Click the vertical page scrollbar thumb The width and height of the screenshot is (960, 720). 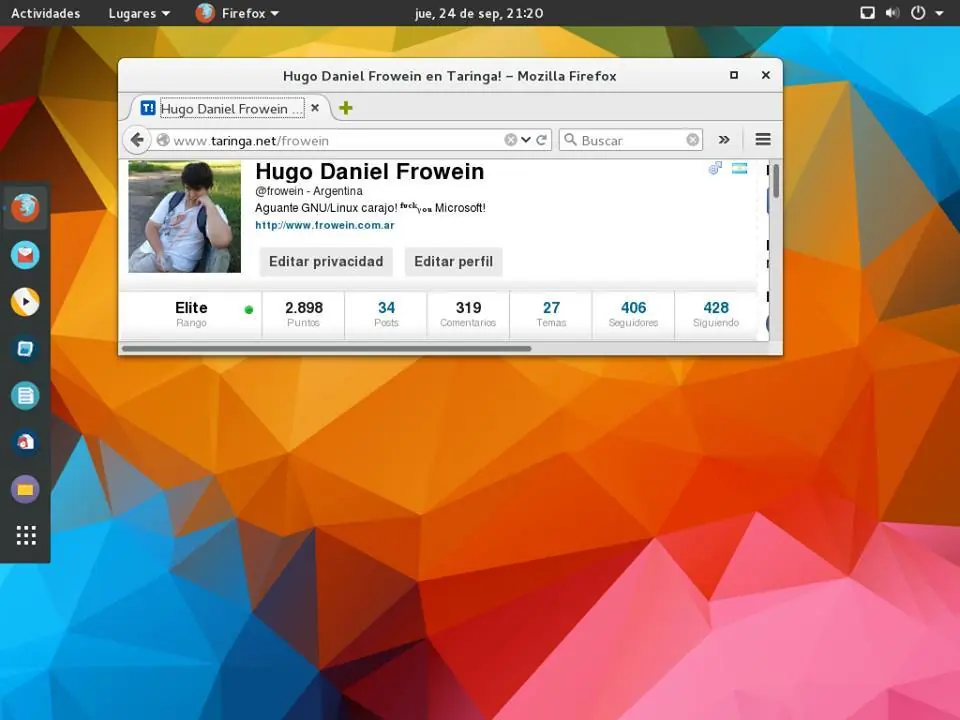coord(776,181)
